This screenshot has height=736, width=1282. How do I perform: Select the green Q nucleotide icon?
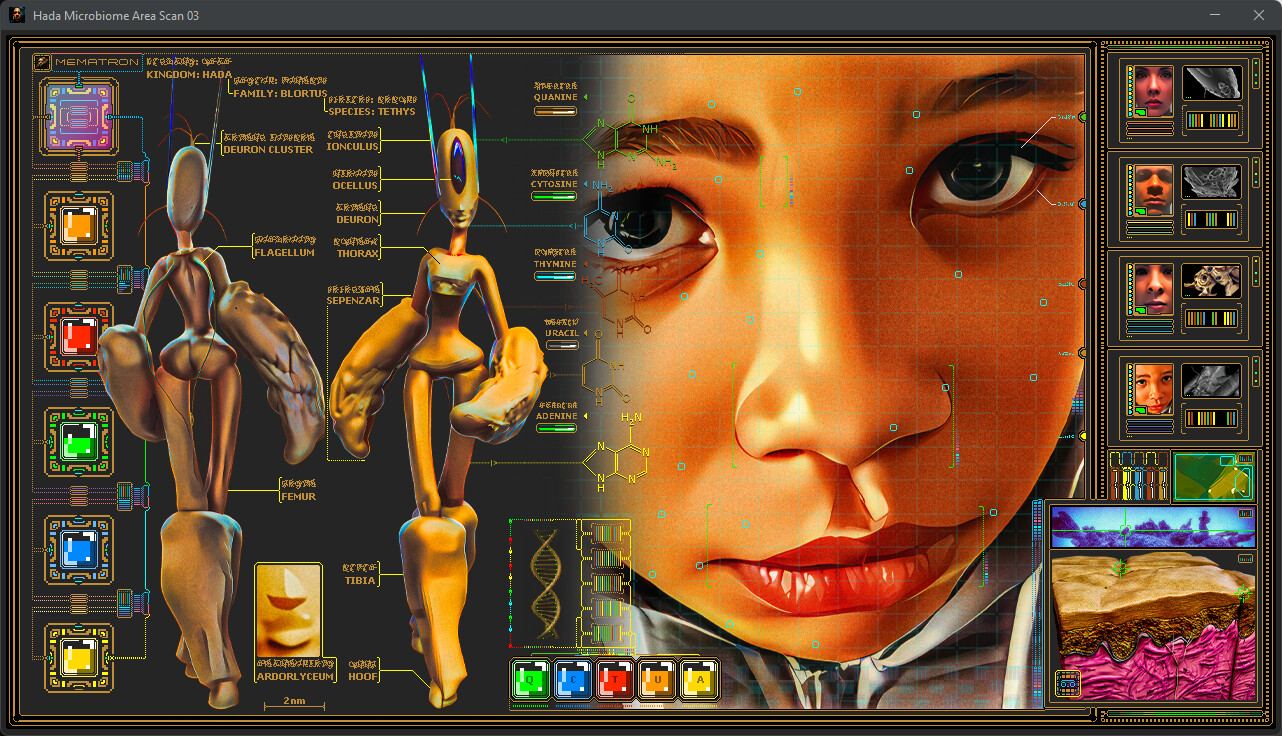pos(531,677)
